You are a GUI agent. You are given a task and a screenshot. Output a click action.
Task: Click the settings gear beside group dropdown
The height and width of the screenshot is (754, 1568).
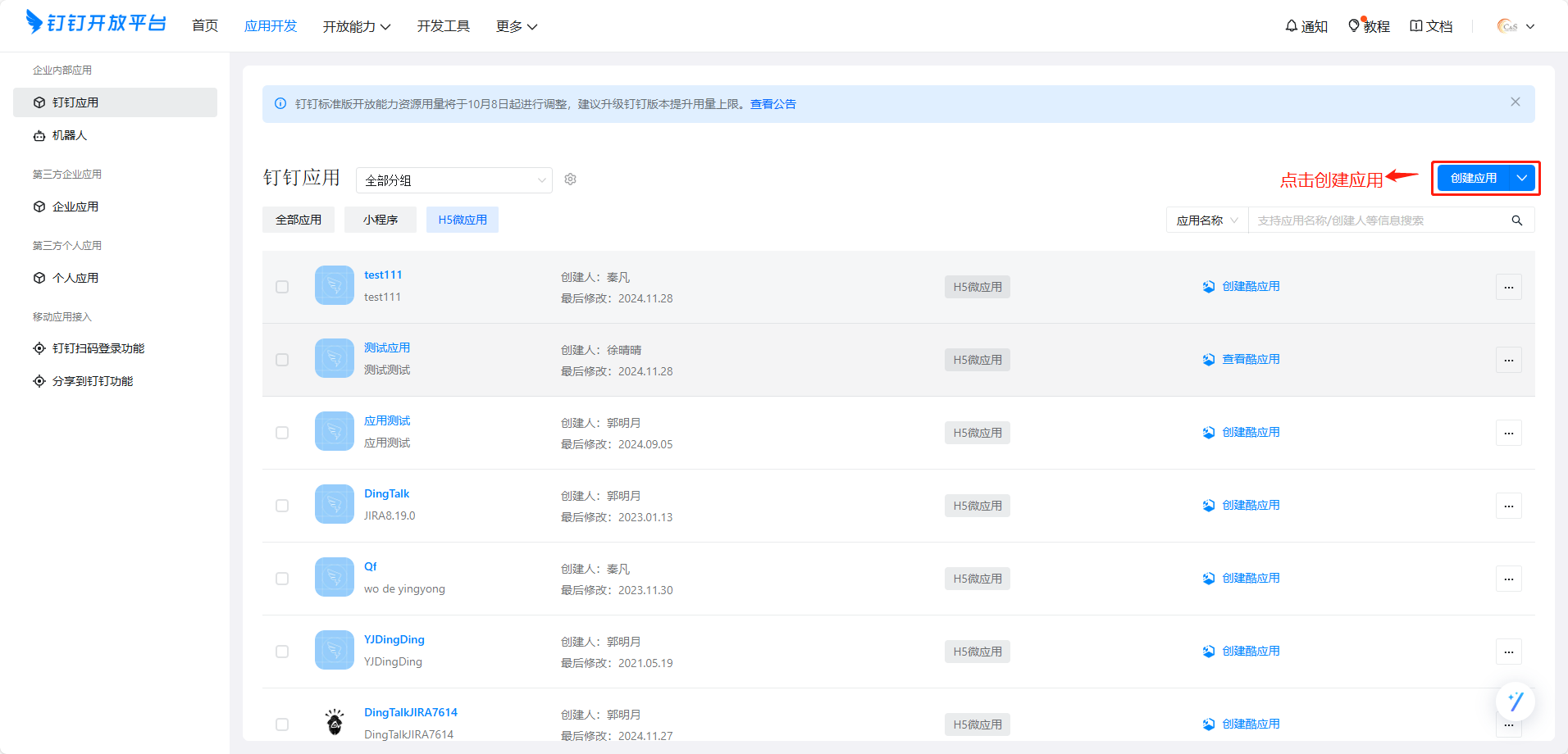[x=570, y=179]
